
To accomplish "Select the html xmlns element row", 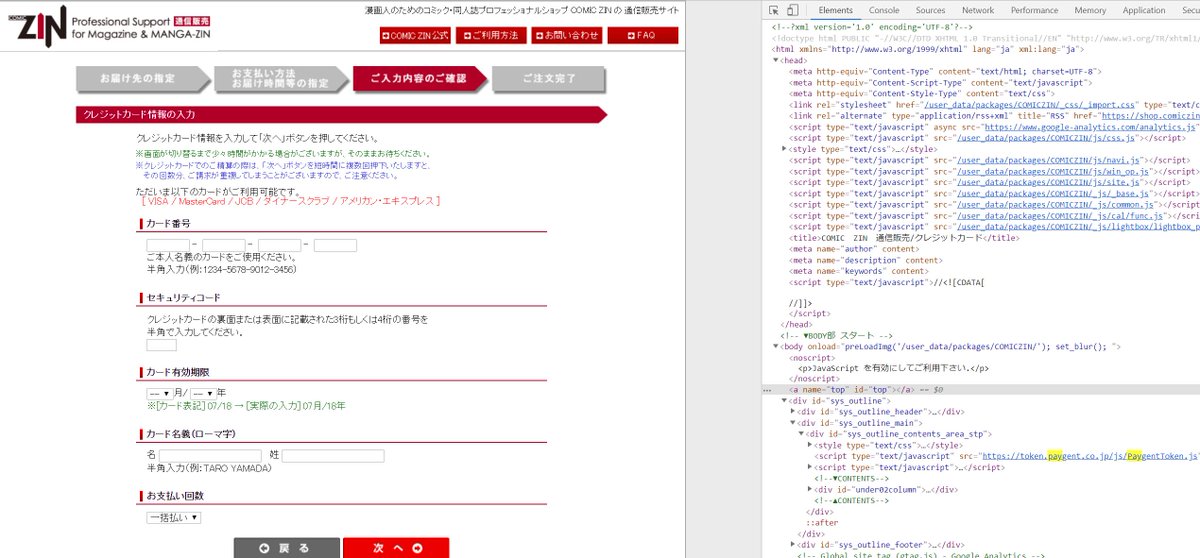I will coord(929,49).
